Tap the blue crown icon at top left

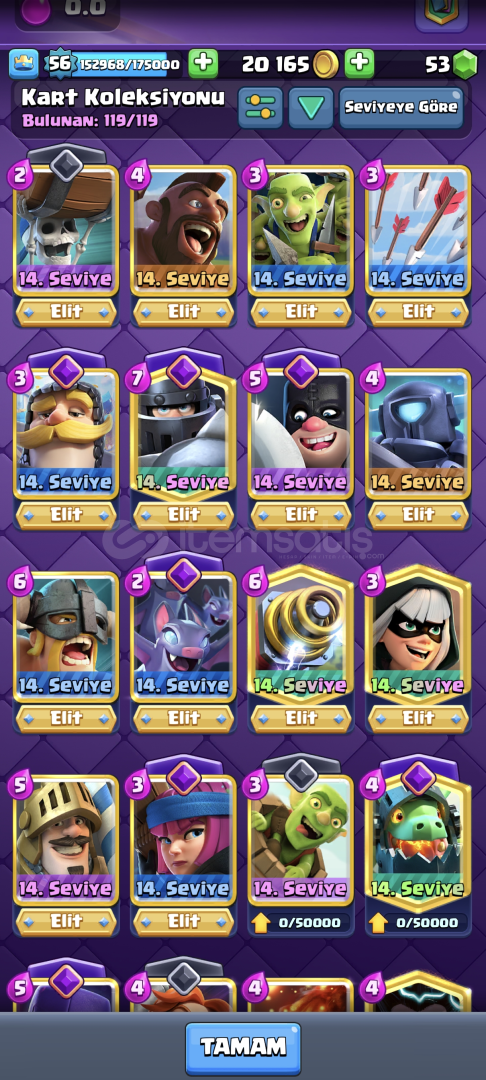click(24, 64)
